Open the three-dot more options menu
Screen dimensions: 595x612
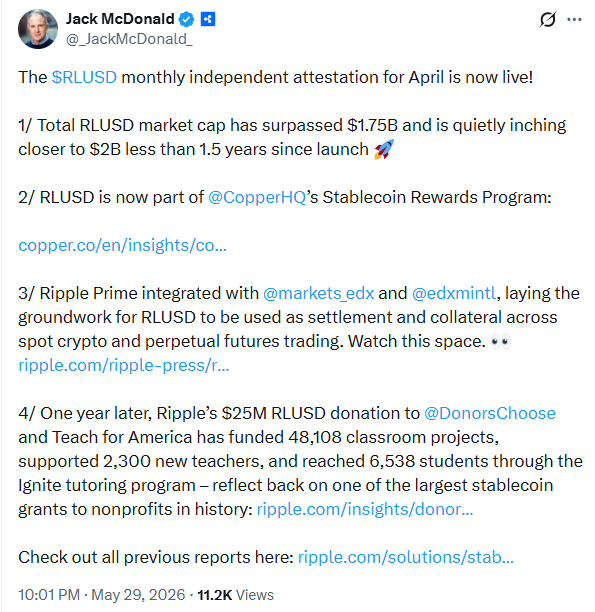pyautogui.click(x=574, y=20)
